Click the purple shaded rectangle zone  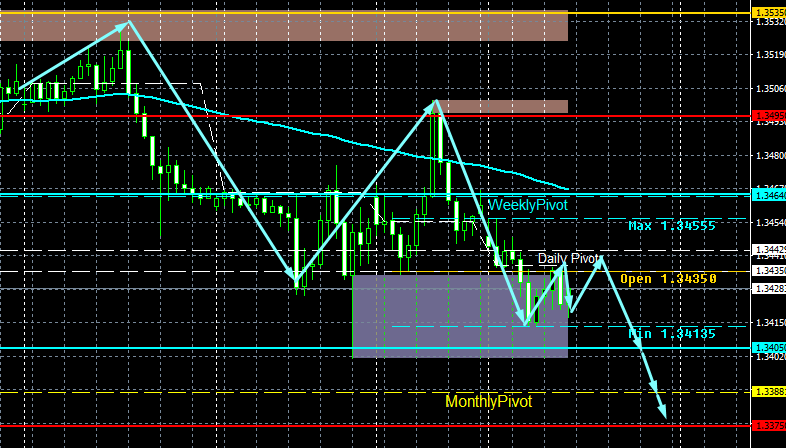[x=460, y=316]
